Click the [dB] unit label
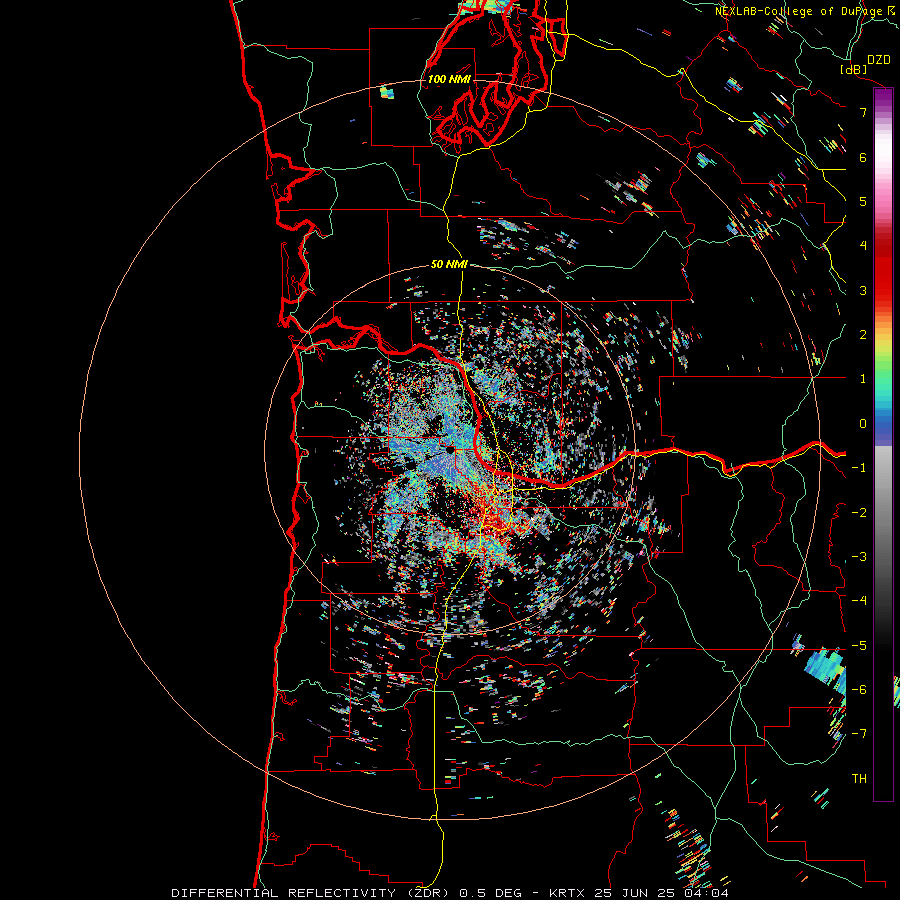Screen dimensions: 900x900 pos(854,69)
